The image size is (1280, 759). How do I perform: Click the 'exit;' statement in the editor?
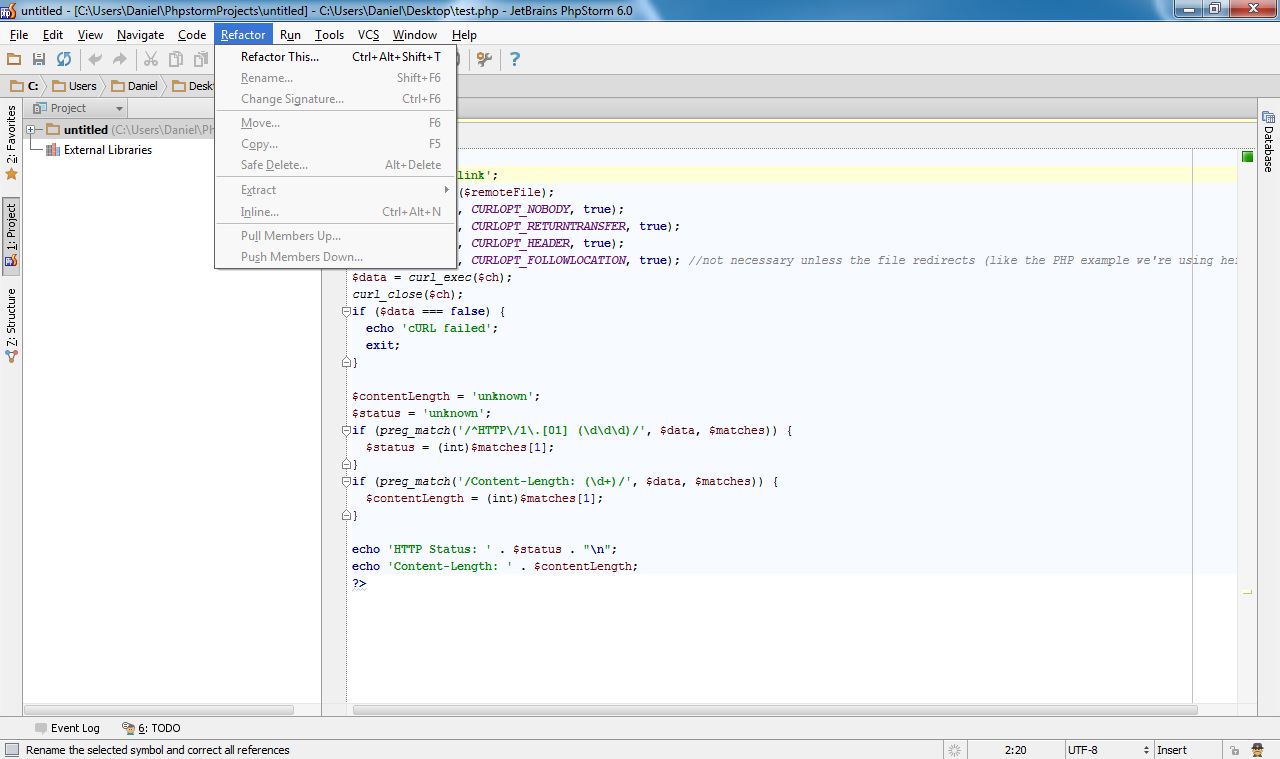383,345
